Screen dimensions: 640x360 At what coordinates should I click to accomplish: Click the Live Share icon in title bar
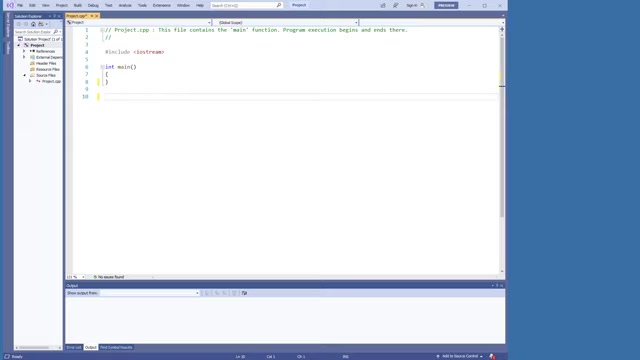[x=383, y=5]
